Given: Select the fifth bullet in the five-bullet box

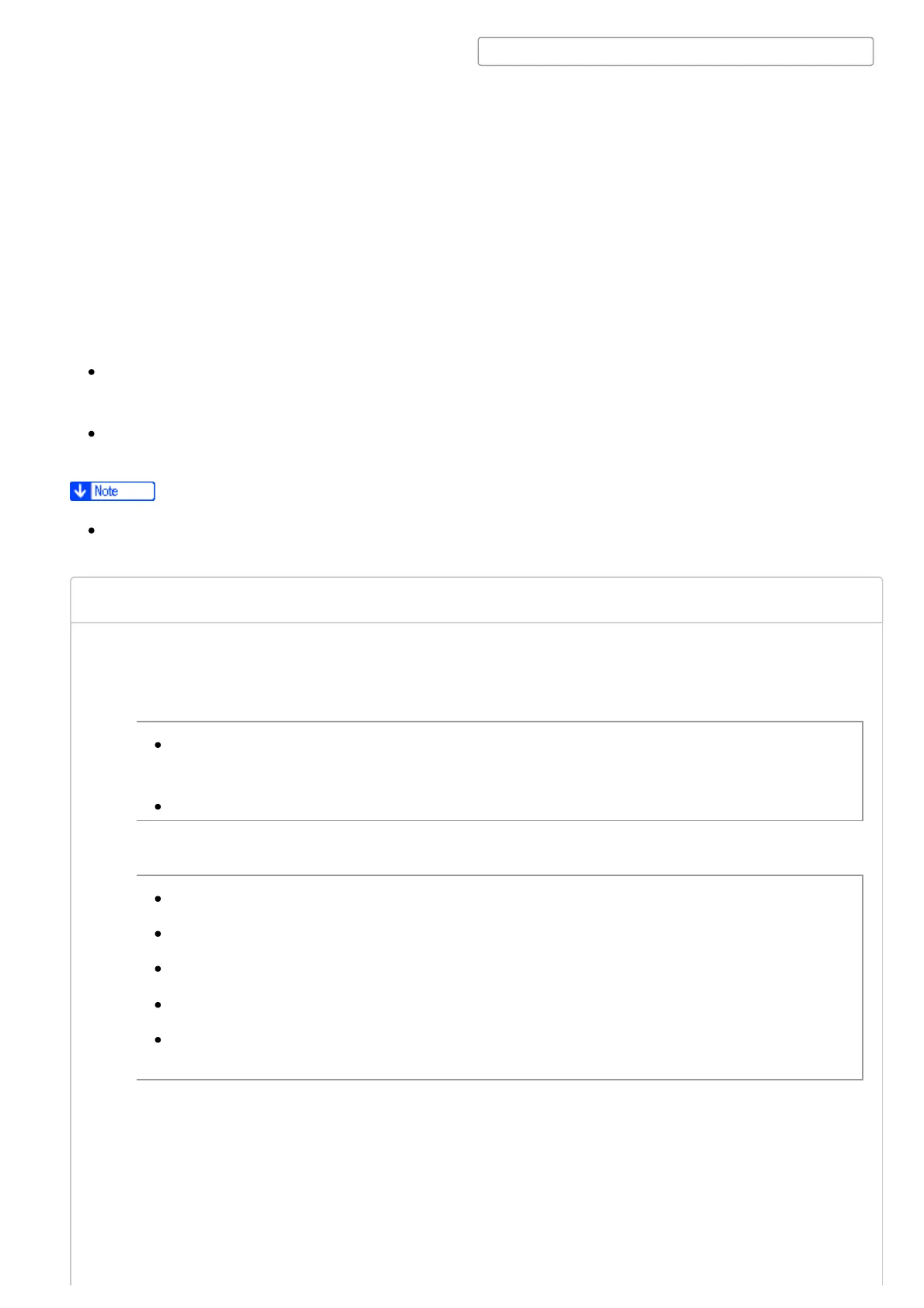Looking at the screenshot, I should click(x=158, y=1039).
